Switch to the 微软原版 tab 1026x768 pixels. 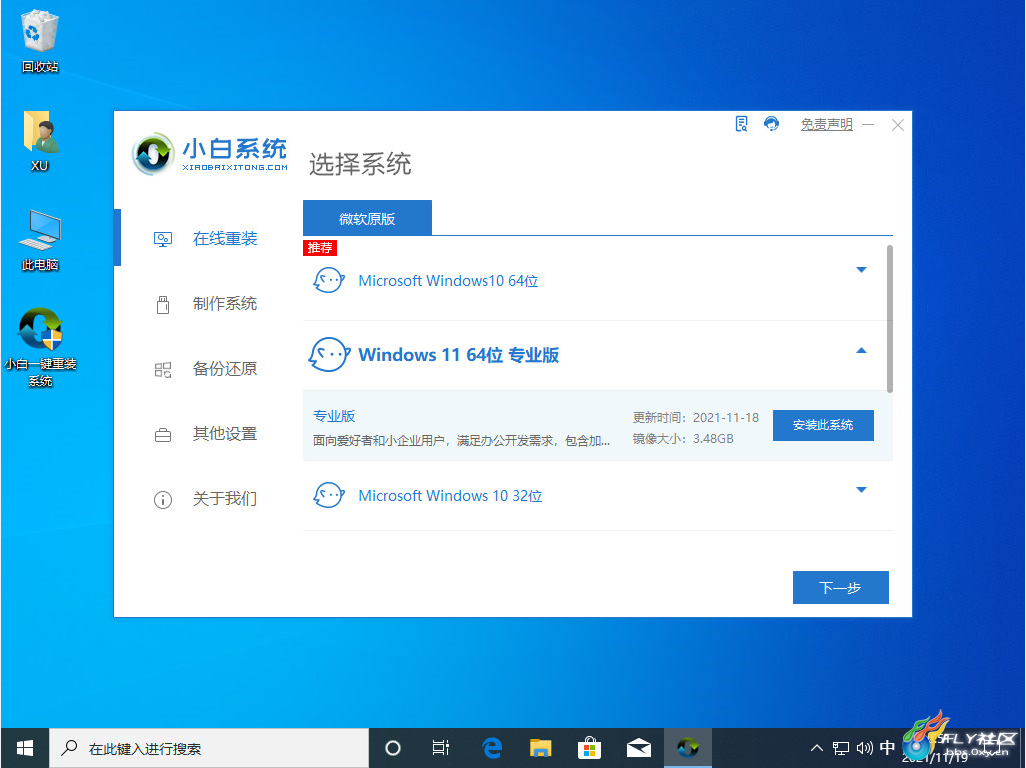point(367,218)
